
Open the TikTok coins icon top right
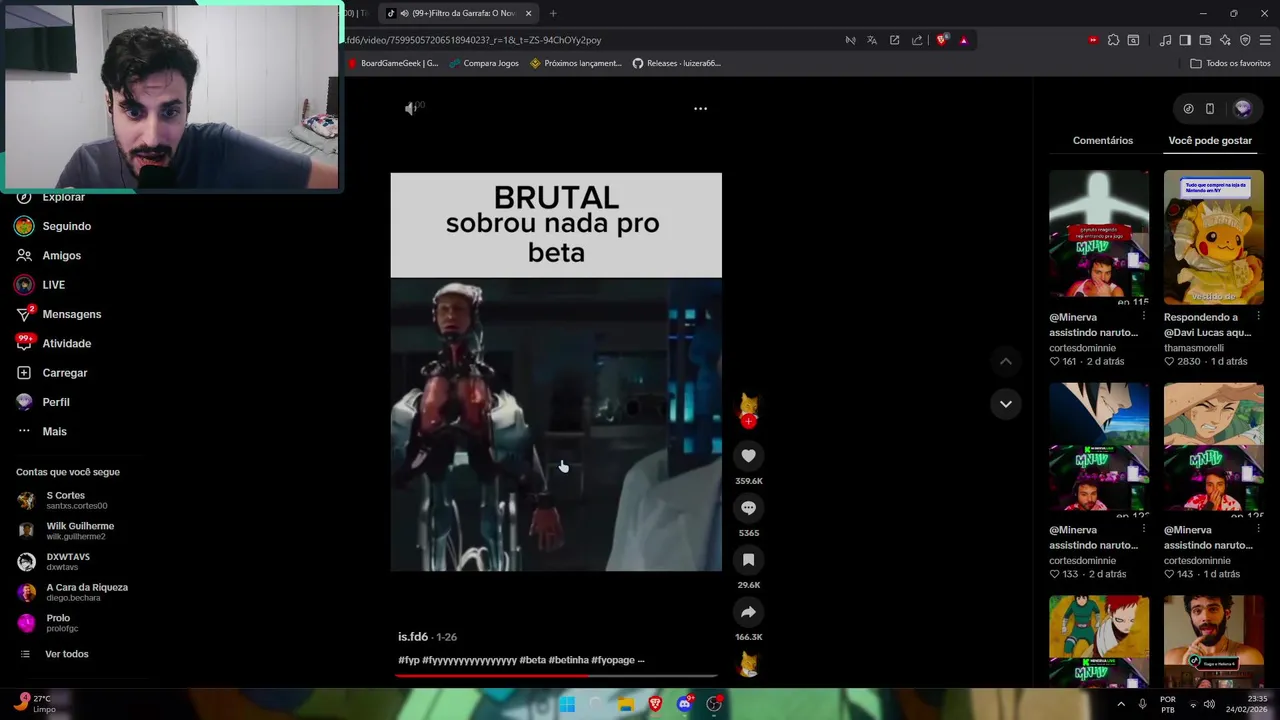1188,109
